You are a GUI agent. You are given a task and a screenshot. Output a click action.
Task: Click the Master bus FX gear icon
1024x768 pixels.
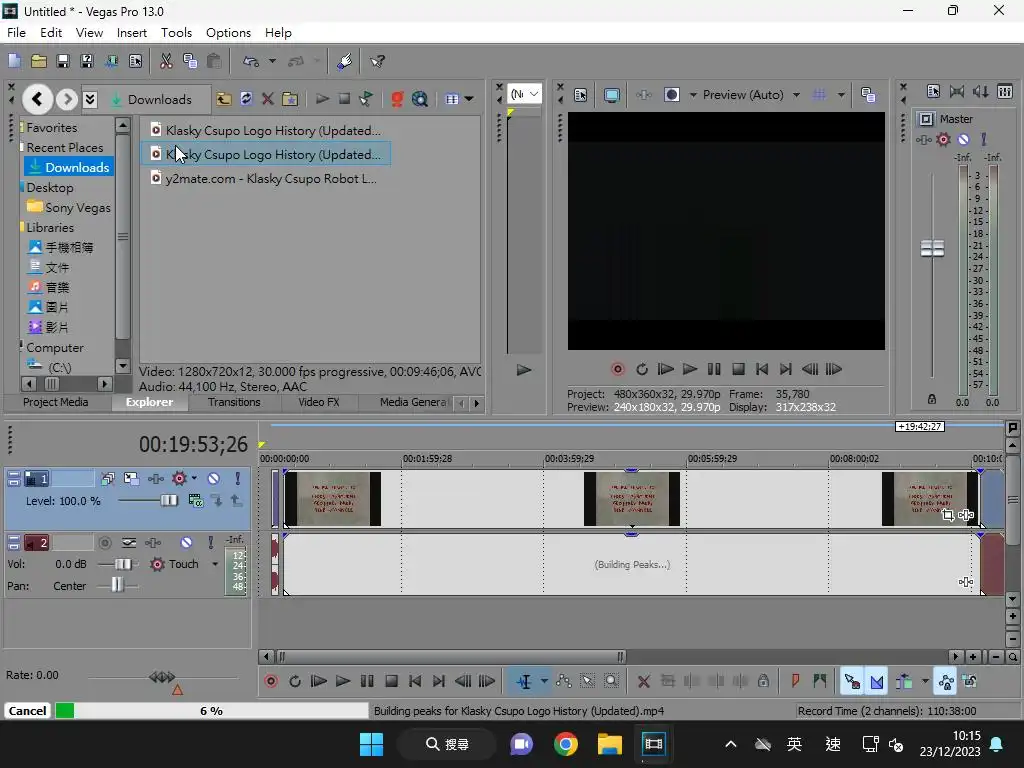(943, 139)
